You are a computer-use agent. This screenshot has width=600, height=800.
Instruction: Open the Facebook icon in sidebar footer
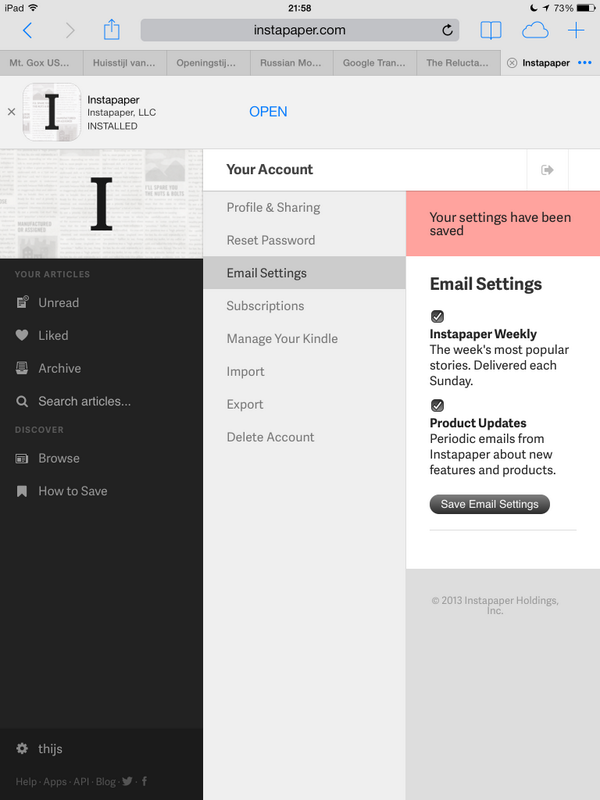144,781
